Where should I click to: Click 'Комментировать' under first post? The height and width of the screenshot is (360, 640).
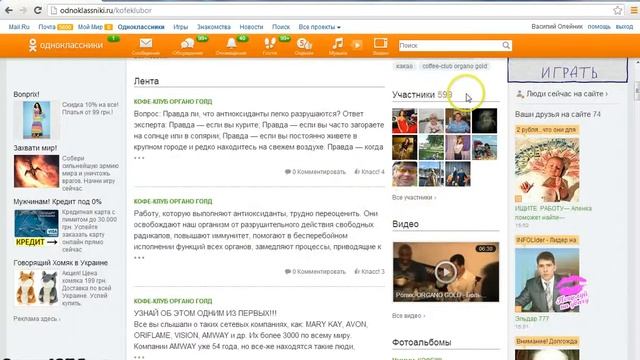(319, 172)
